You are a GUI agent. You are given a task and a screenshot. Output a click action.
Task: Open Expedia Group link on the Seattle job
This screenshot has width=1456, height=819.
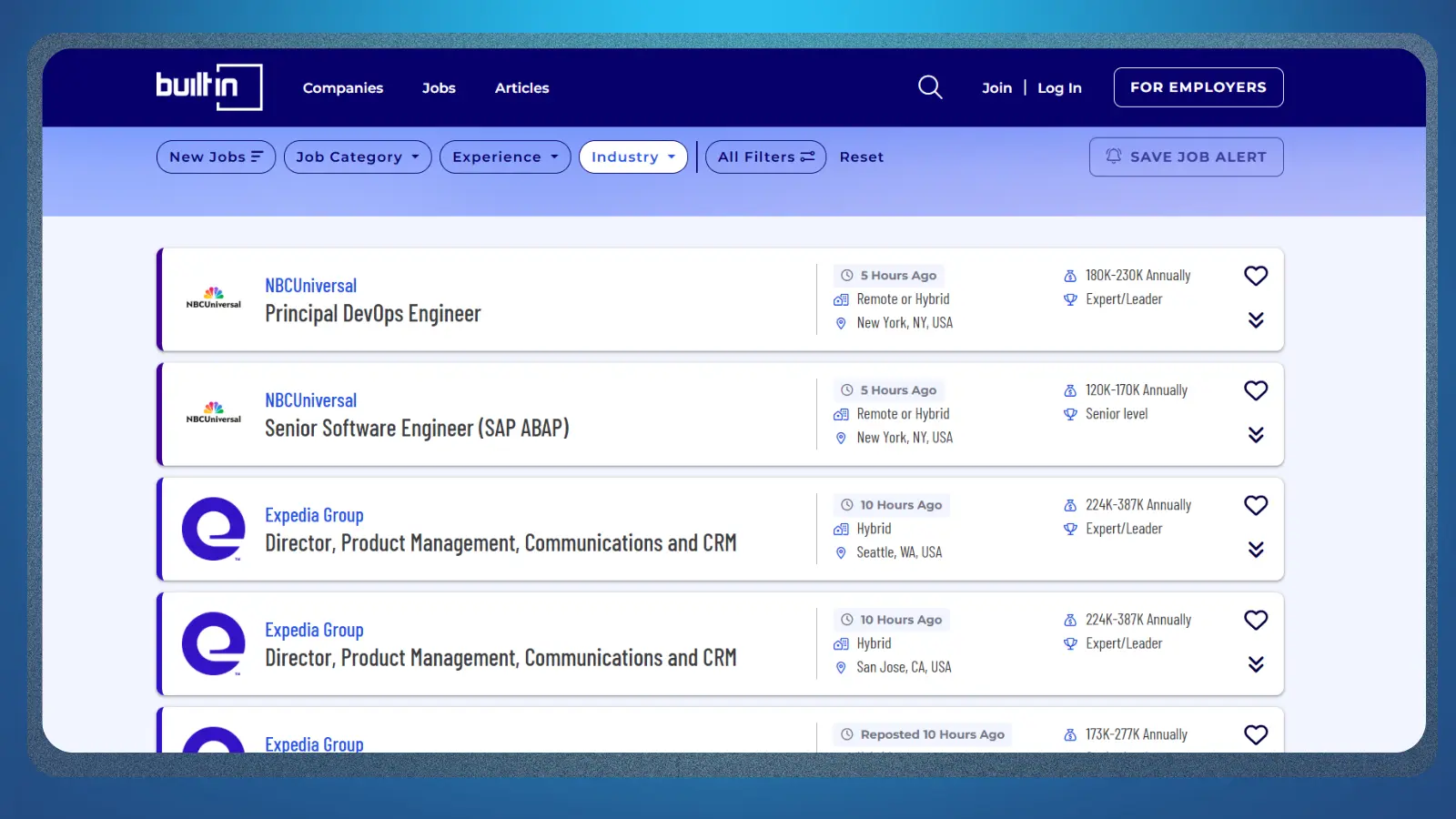[314, 515]
